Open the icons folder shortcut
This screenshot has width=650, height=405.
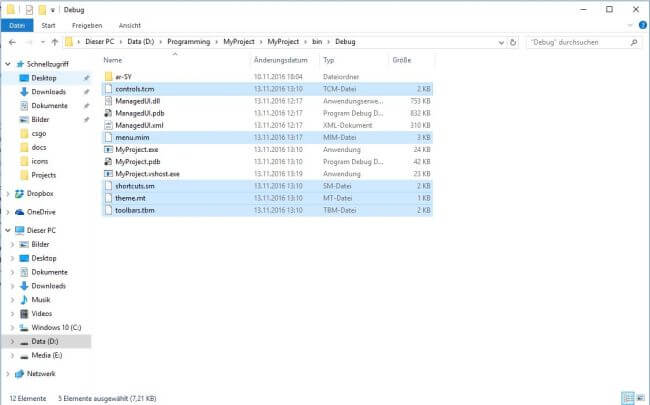click(40, 161)
